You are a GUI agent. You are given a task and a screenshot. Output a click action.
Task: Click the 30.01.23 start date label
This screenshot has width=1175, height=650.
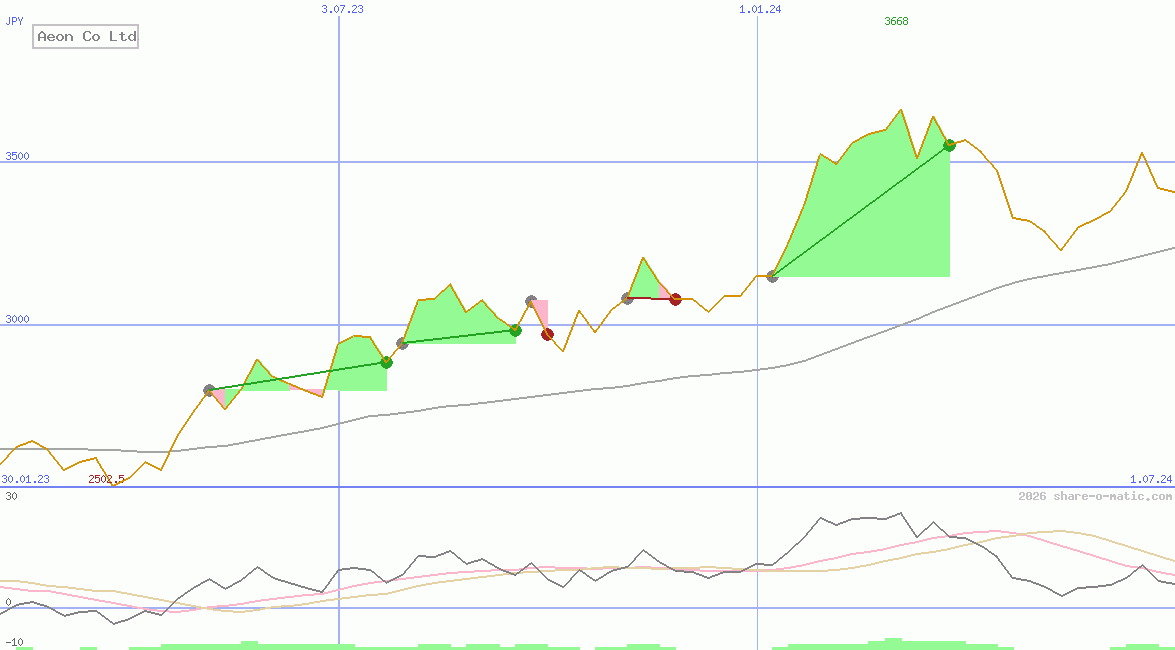click(25, 479)
